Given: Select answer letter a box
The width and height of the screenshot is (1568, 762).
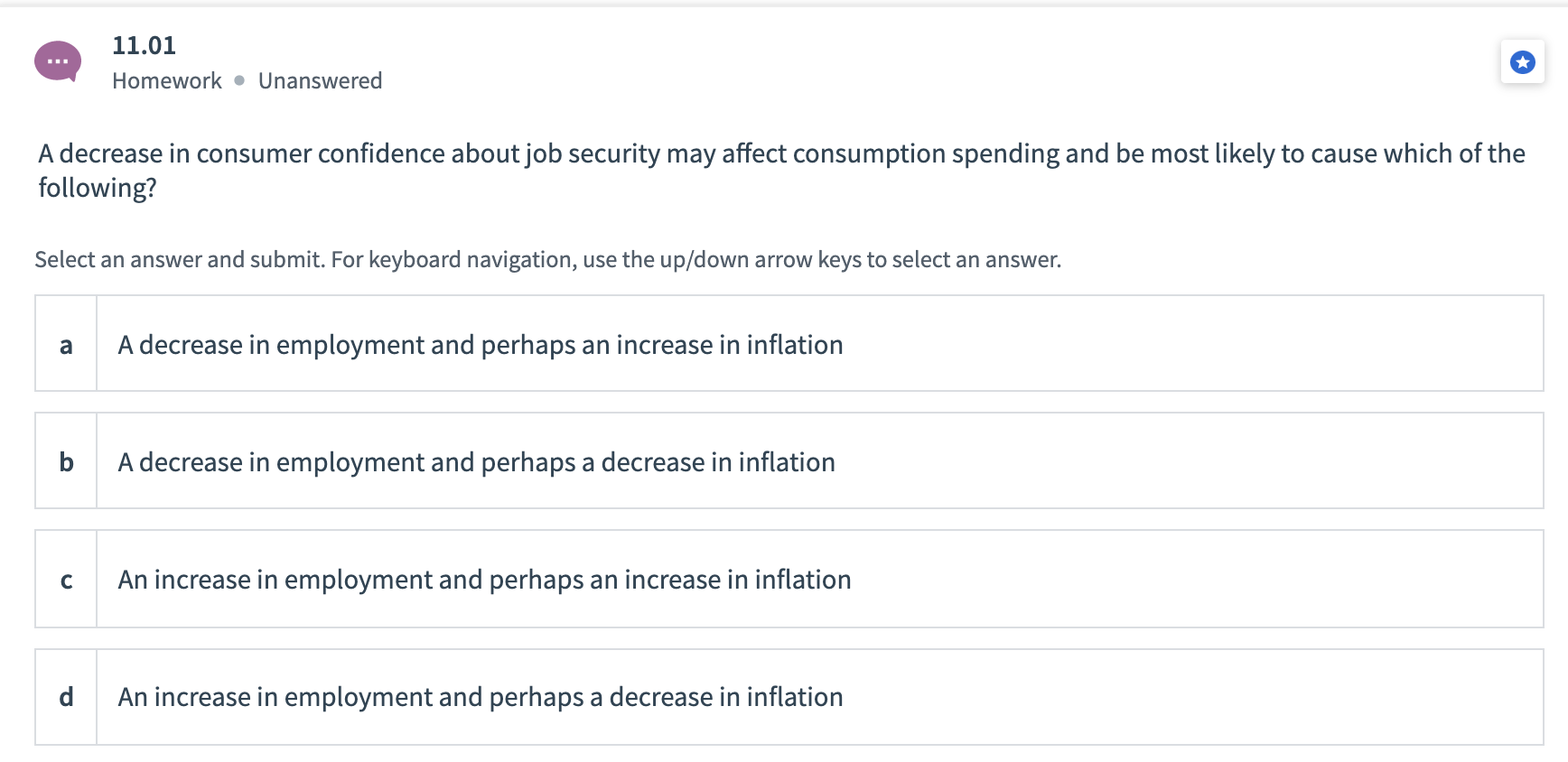Looking at the screenshot, I should point(66,344).
